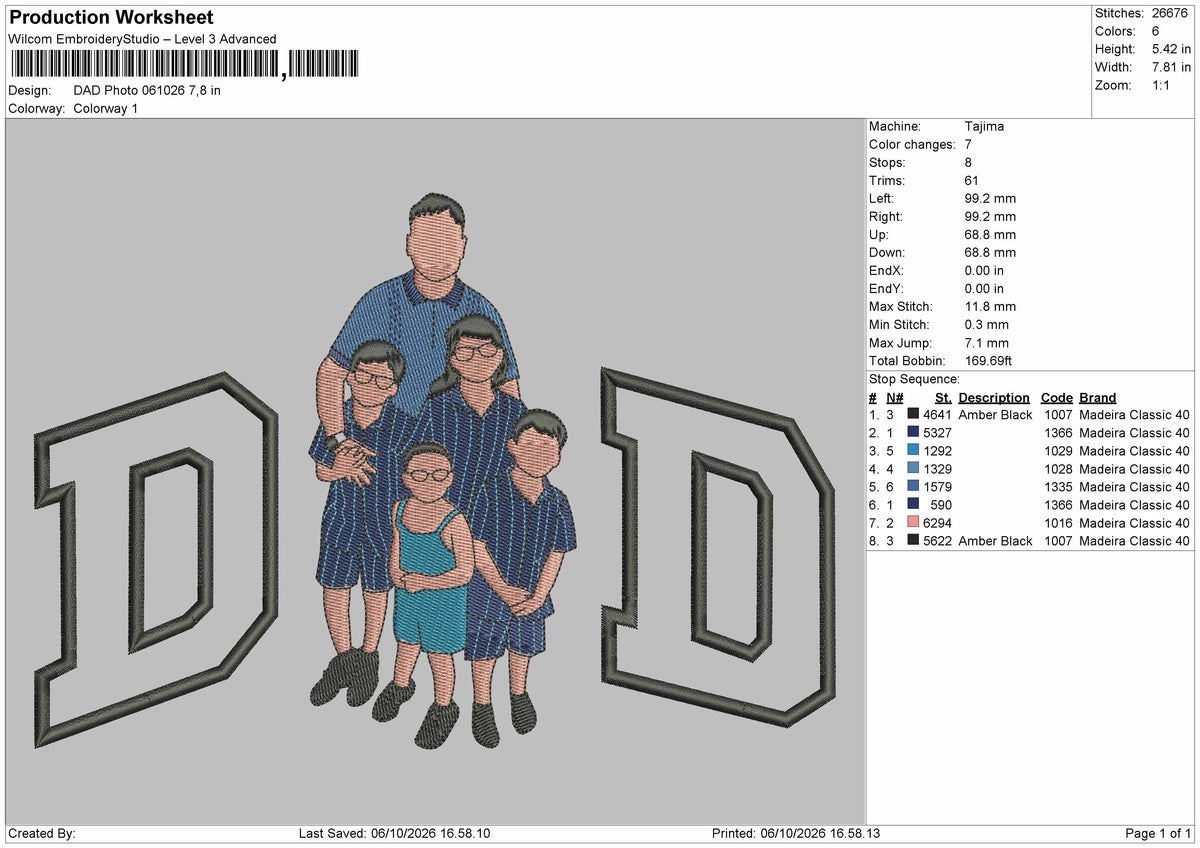Click the Stops value 8
The width and height of the screenshot is (1200, 848).
point(968,162)
